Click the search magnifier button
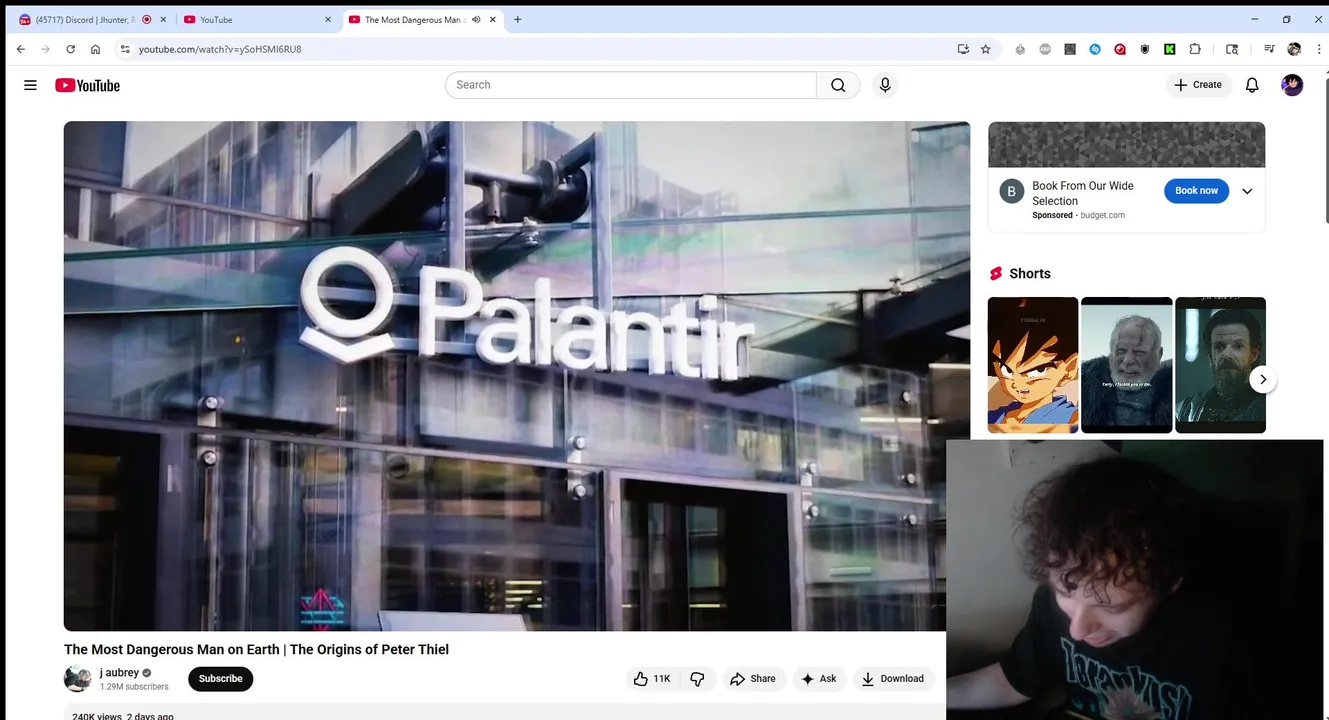 coord(838,85)
